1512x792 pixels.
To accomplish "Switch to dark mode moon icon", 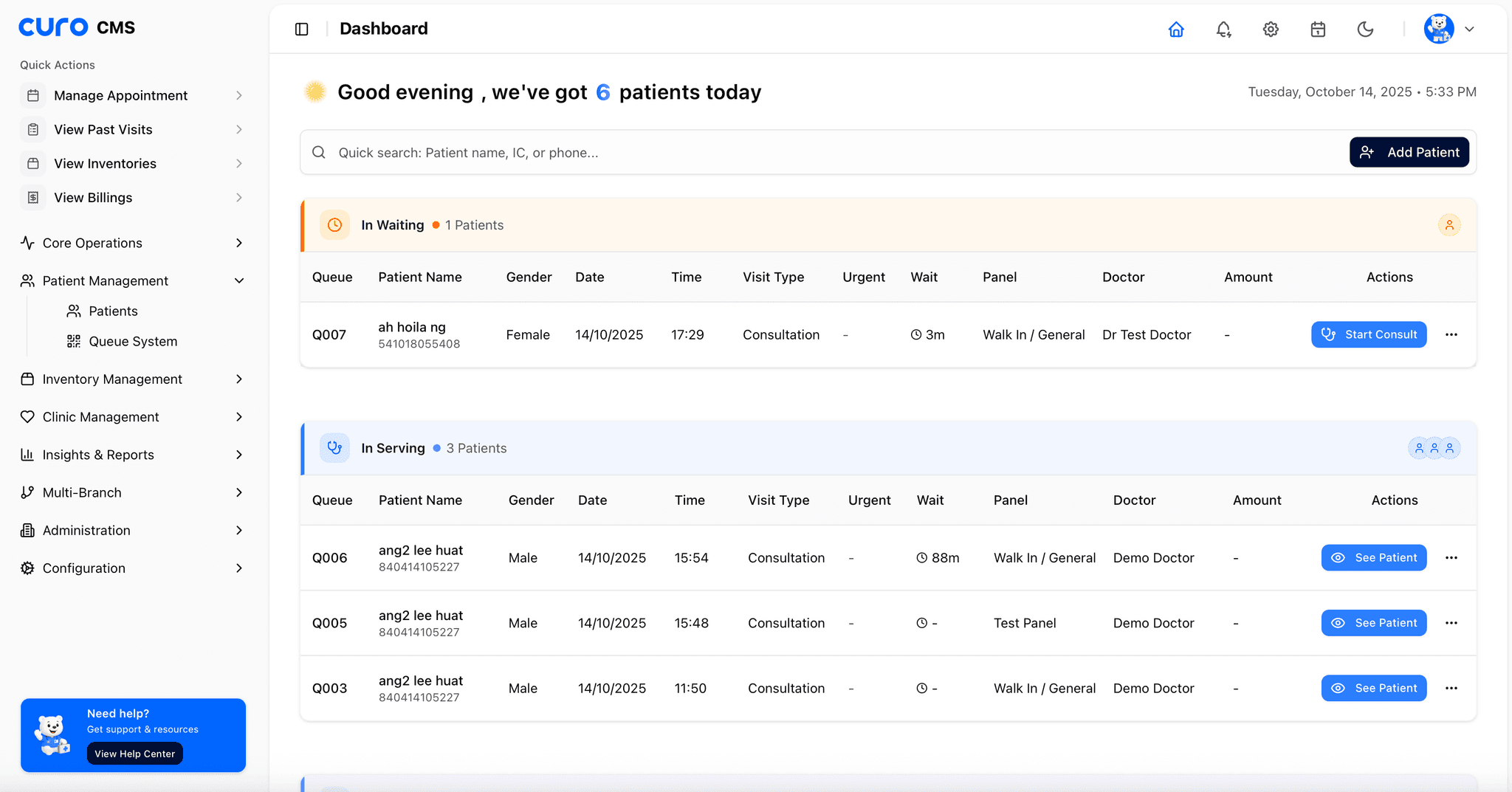I will click(x=1365, y=29).
